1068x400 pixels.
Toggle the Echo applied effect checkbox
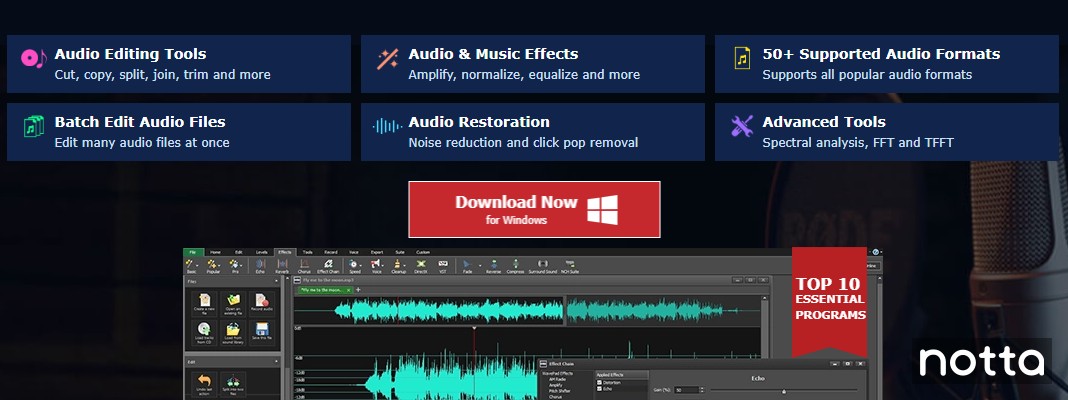pyautogui.click(x=599, y=388)
